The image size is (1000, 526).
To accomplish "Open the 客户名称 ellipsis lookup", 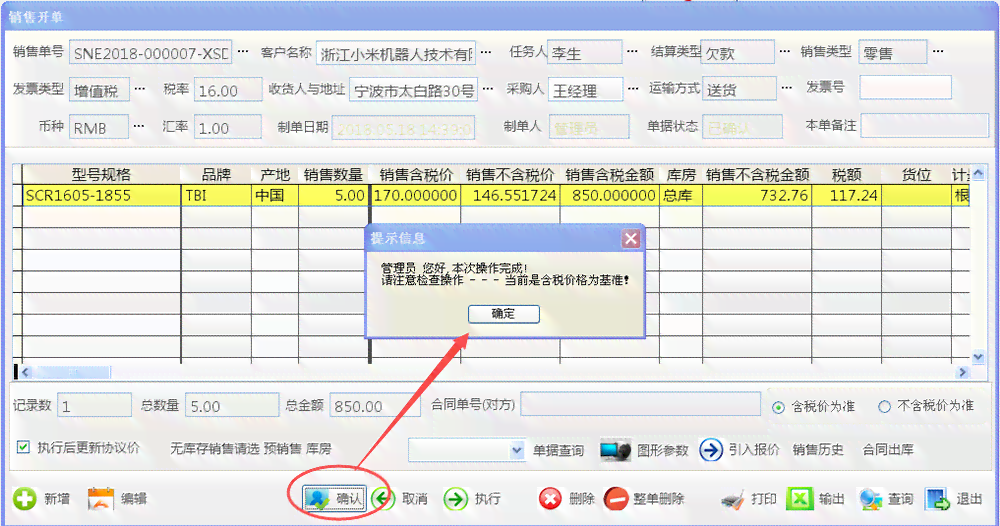I will coord(486,52).
